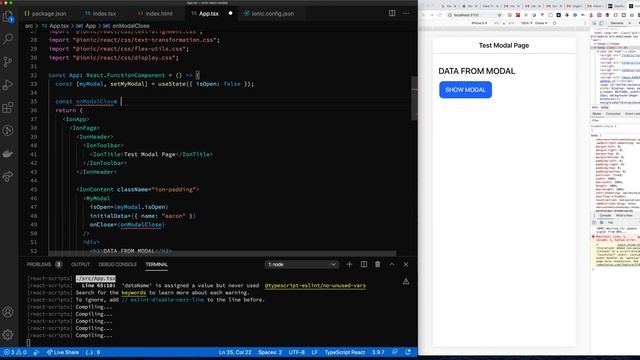Open the Extensions view
Screen dimensions: 640x360
click(8, 108)
